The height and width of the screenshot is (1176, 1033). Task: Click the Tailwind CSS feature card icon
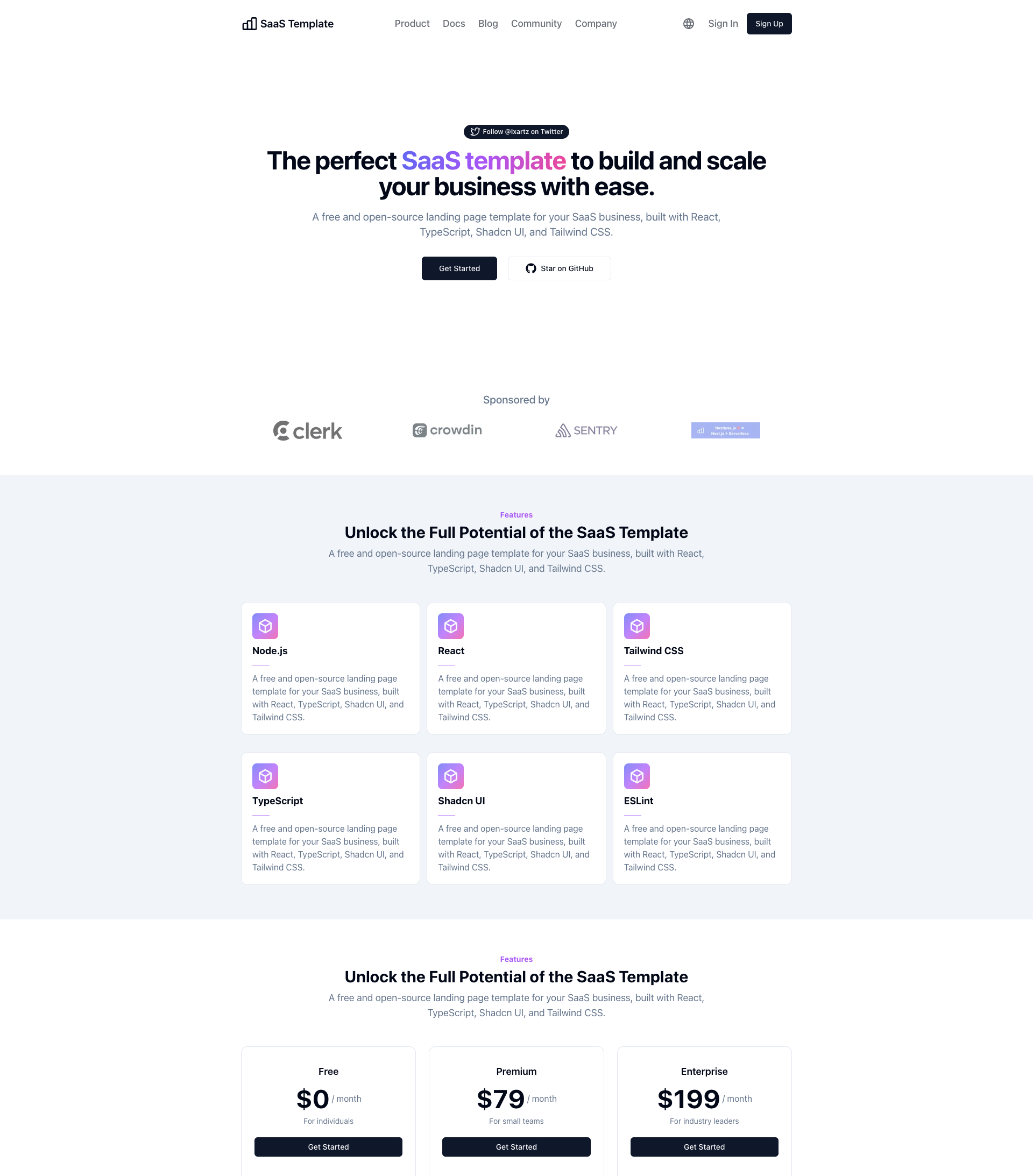[x=637, y=626]
